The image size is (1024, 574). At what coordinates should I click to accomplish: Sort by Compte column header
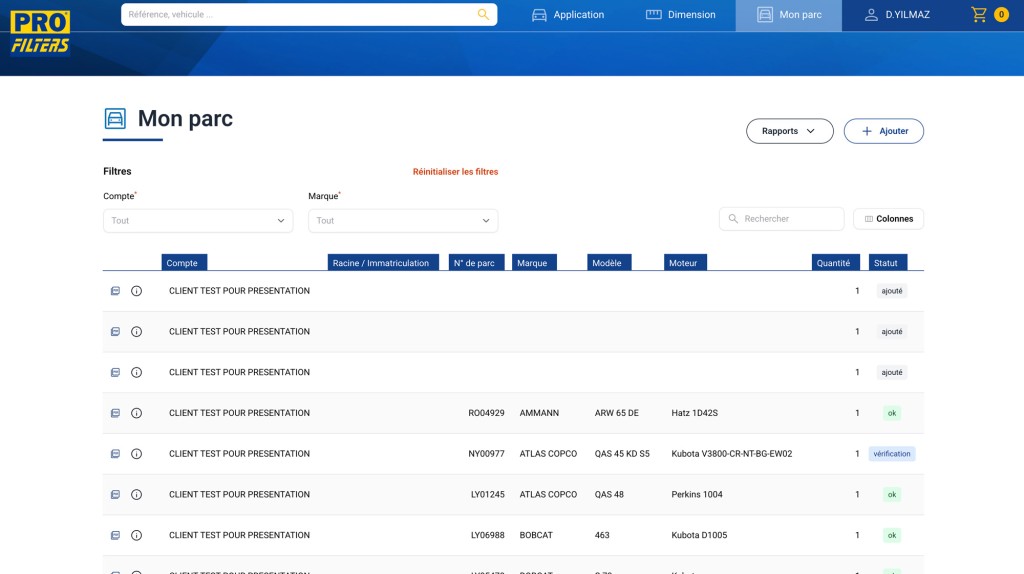coord(184,263)
